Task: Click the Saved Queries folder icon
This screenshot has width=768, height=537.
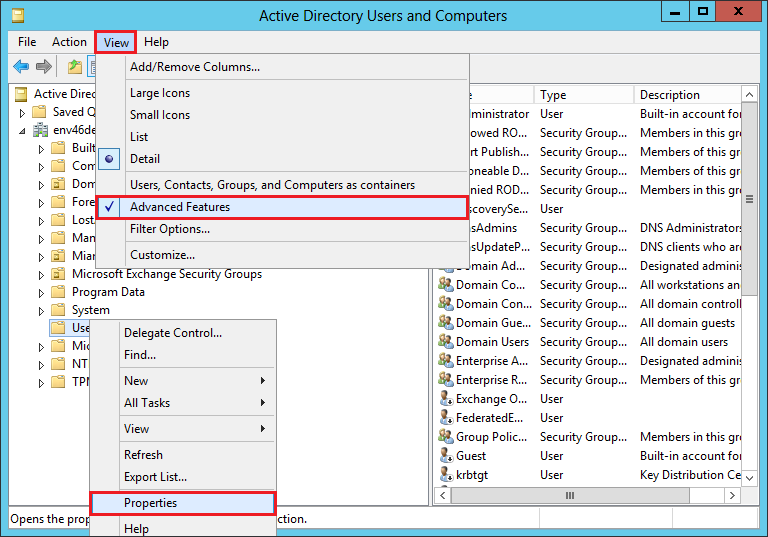Action: [39, 112]
